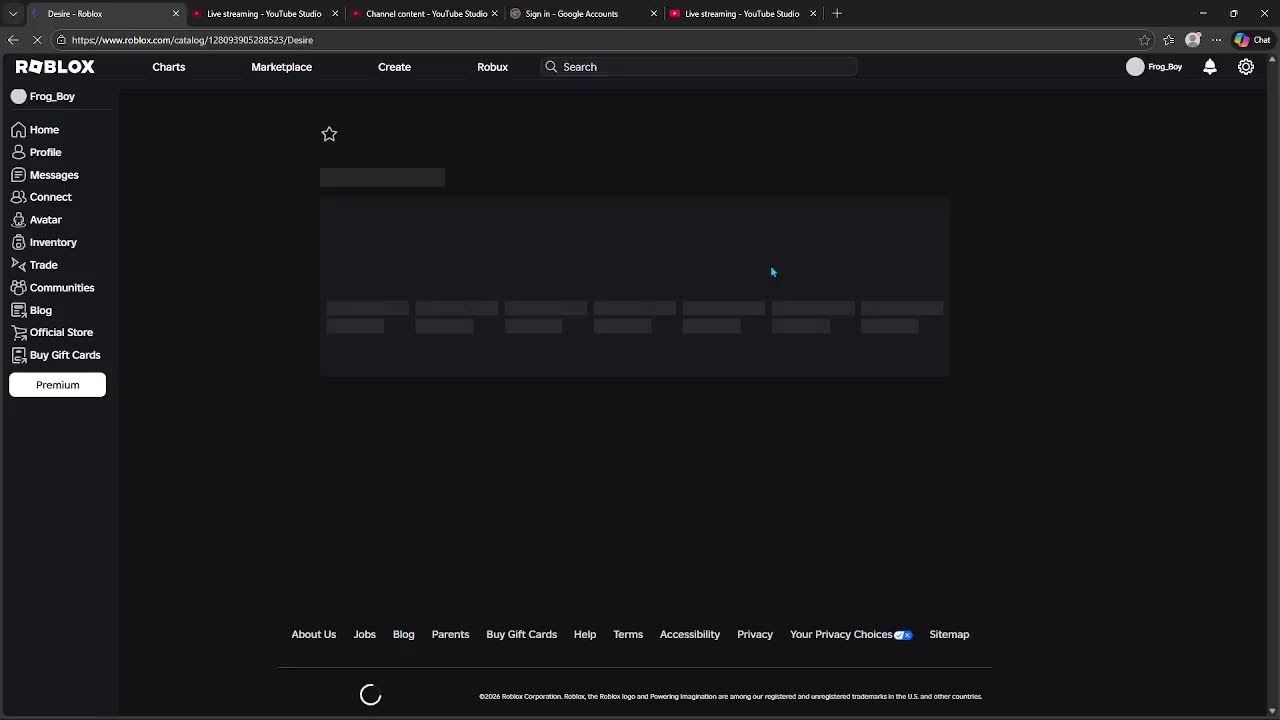Image resolution: width=1280 pixels, height=720 pixels.
Task: Open the Sitemap footer link
Action: pyautogui.click(x=949, y=635)
